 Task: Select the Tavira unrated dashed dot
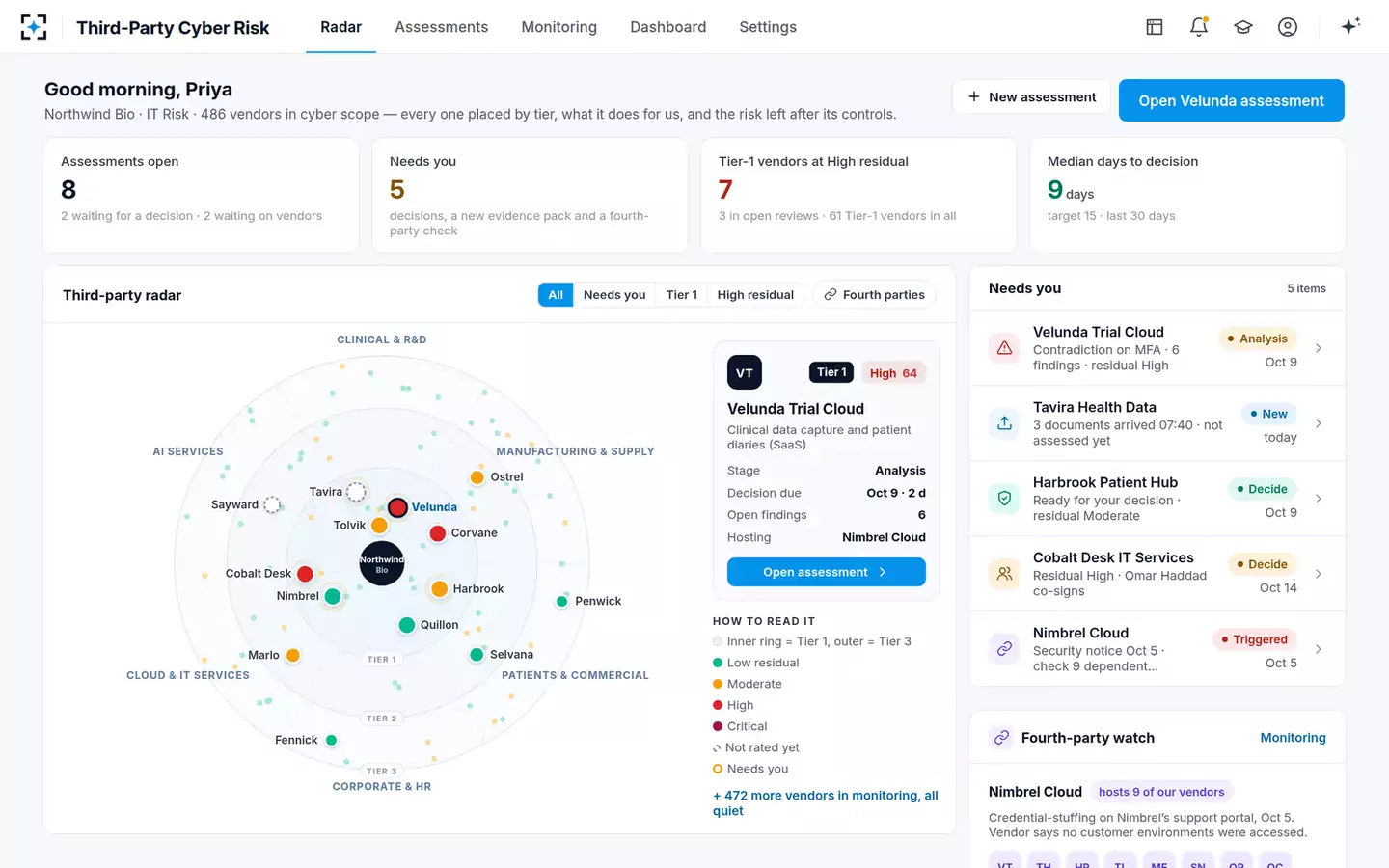pyautogui.click(x=356, y=492)
